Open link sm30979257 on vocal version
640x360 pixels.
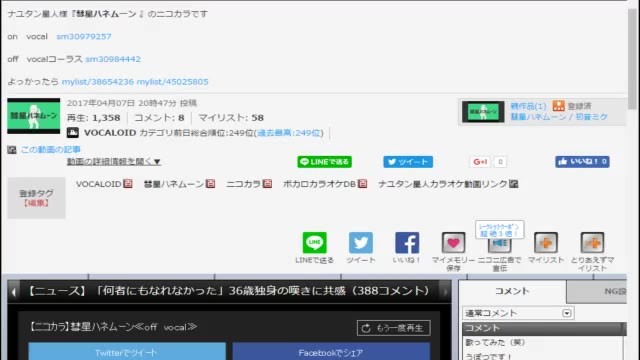click(x=84, y=36)
